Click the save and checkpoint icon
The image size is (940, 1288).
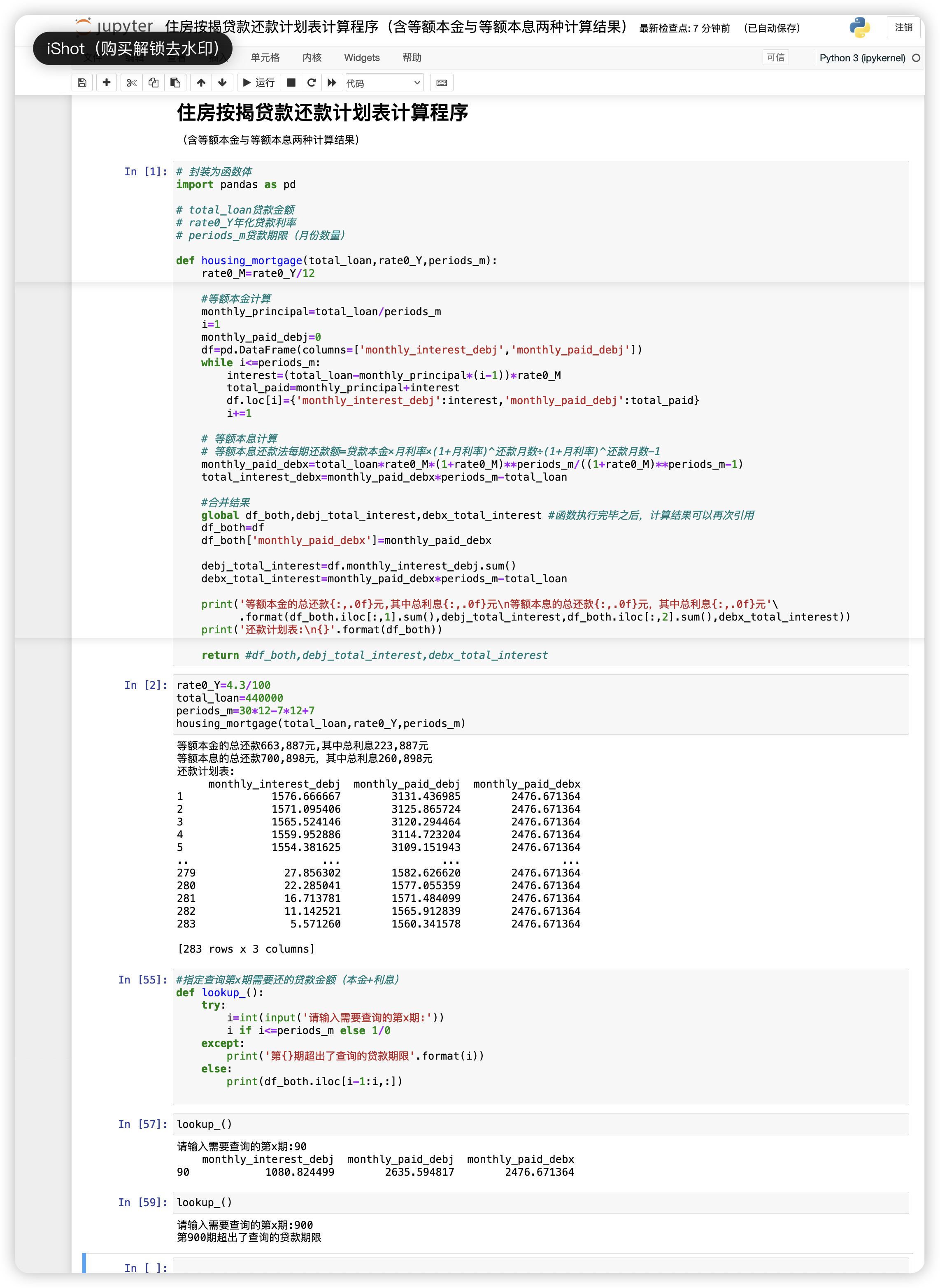point(82,82)
